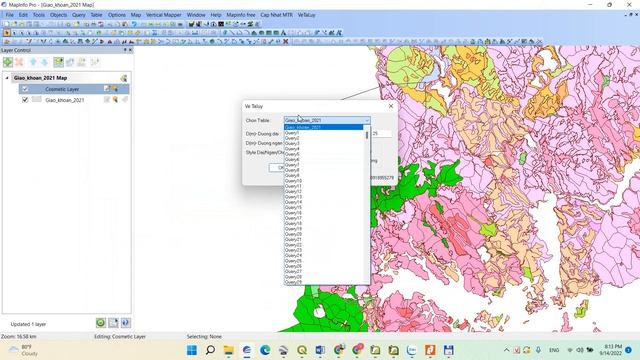Open Windows taskbar Search

point(210,350)
